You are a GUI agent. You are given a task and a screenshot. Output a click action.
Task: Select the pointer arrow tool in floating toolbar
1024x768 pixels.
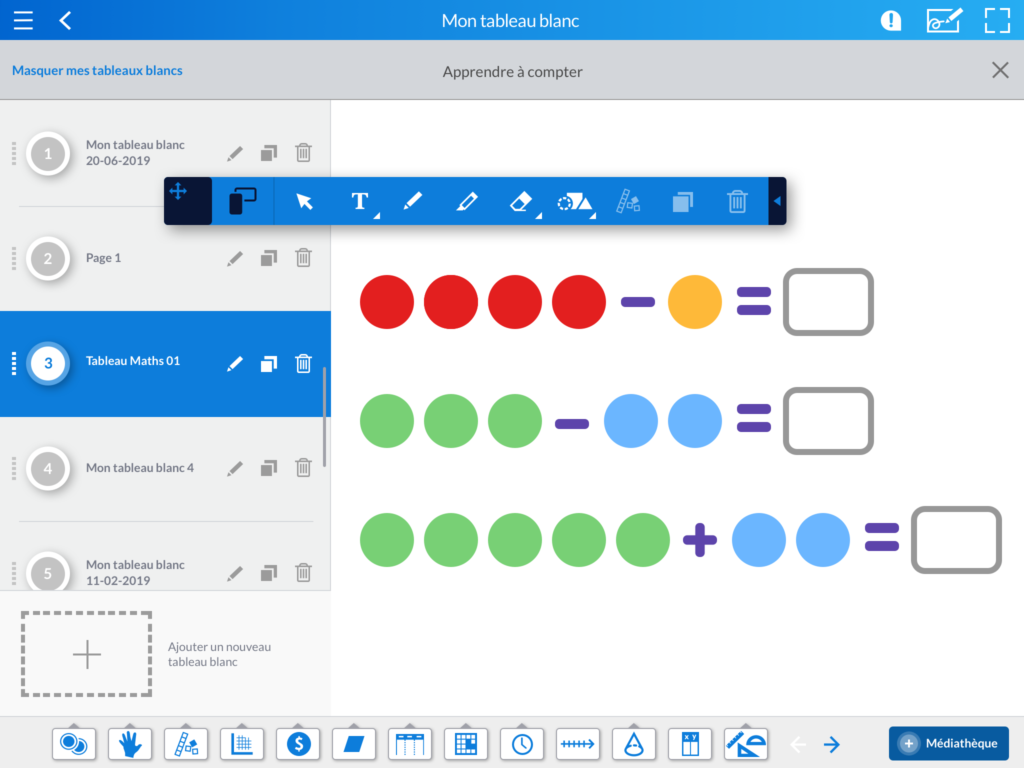(305, 201)
